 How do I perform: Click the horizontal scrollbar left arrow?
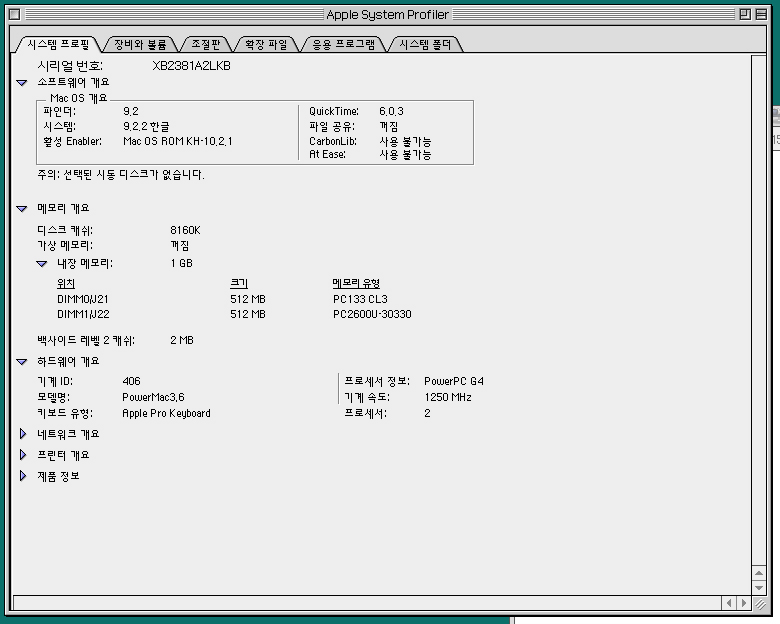pos(729,603)
